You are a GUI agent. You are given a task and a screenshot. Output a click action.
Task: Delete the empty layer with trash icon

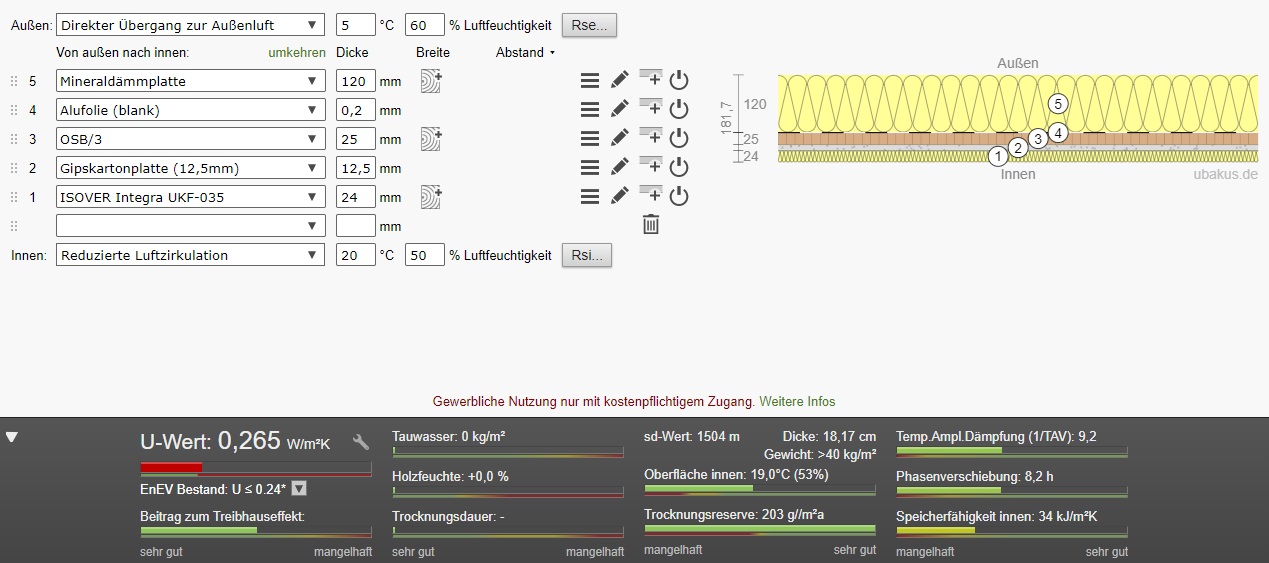(x=651, y=225)
